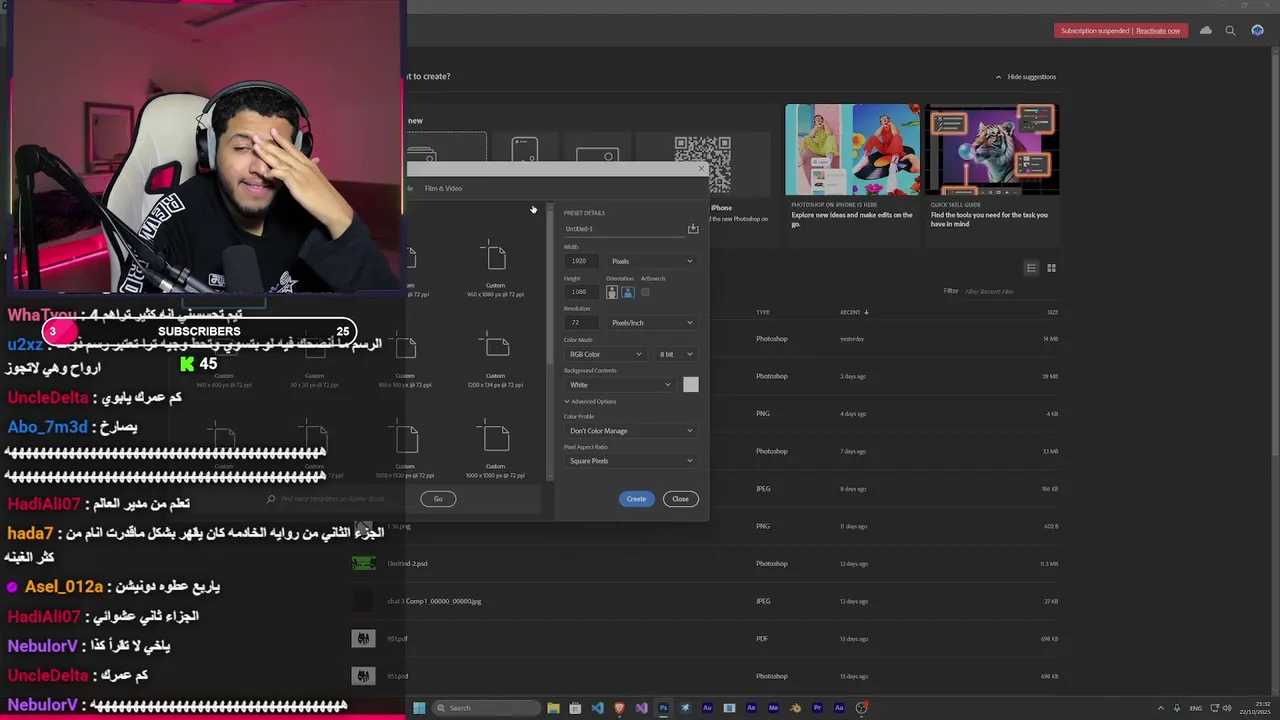Switch recent files to list view
Image resolution: width=1280 pixels, height=720 pixels.
(1031, 268)
